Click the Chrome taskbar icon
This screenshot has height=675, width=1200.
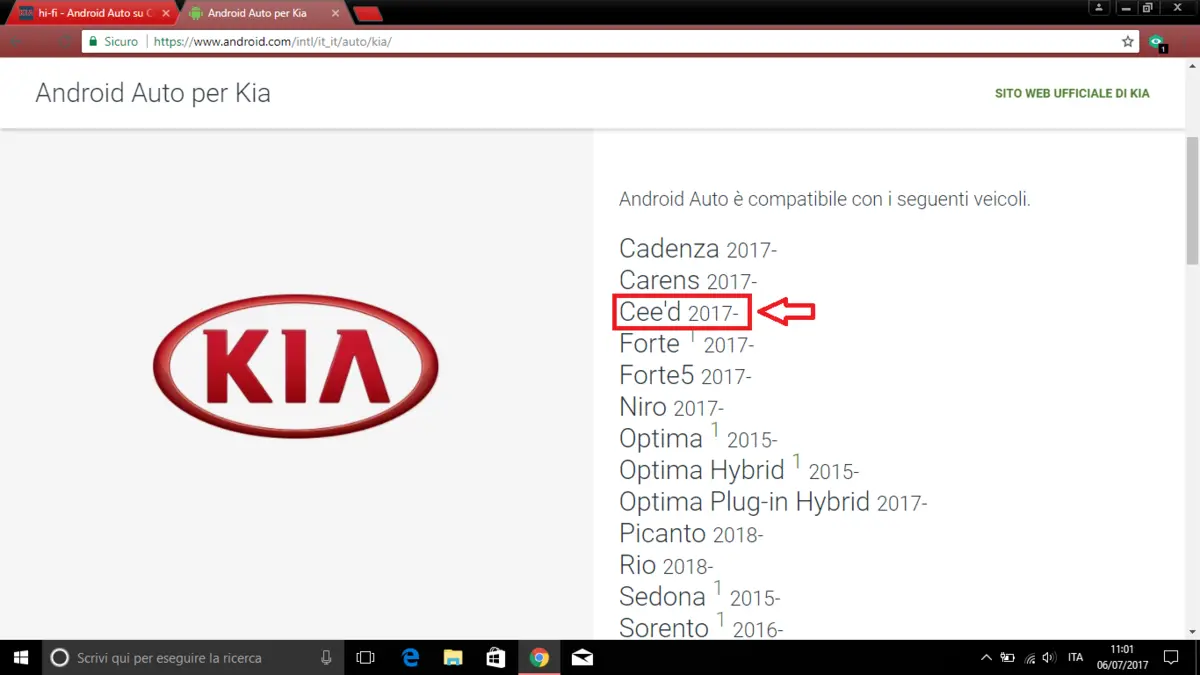(539, 657)
